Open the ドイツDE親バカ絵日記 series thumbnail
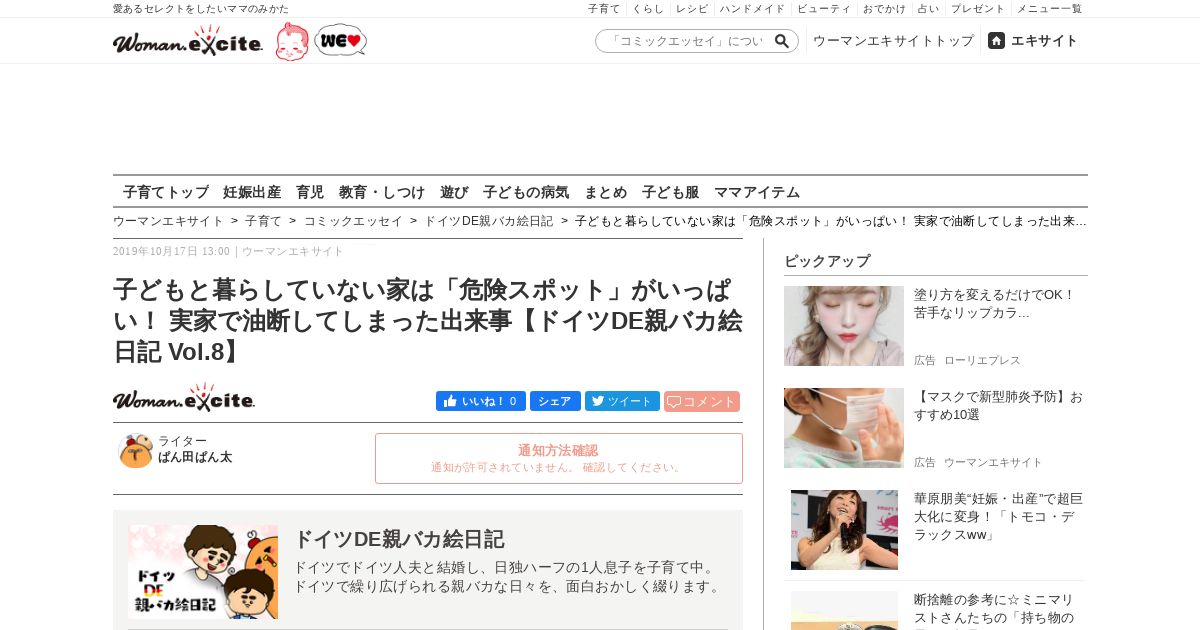 (203, 572)
